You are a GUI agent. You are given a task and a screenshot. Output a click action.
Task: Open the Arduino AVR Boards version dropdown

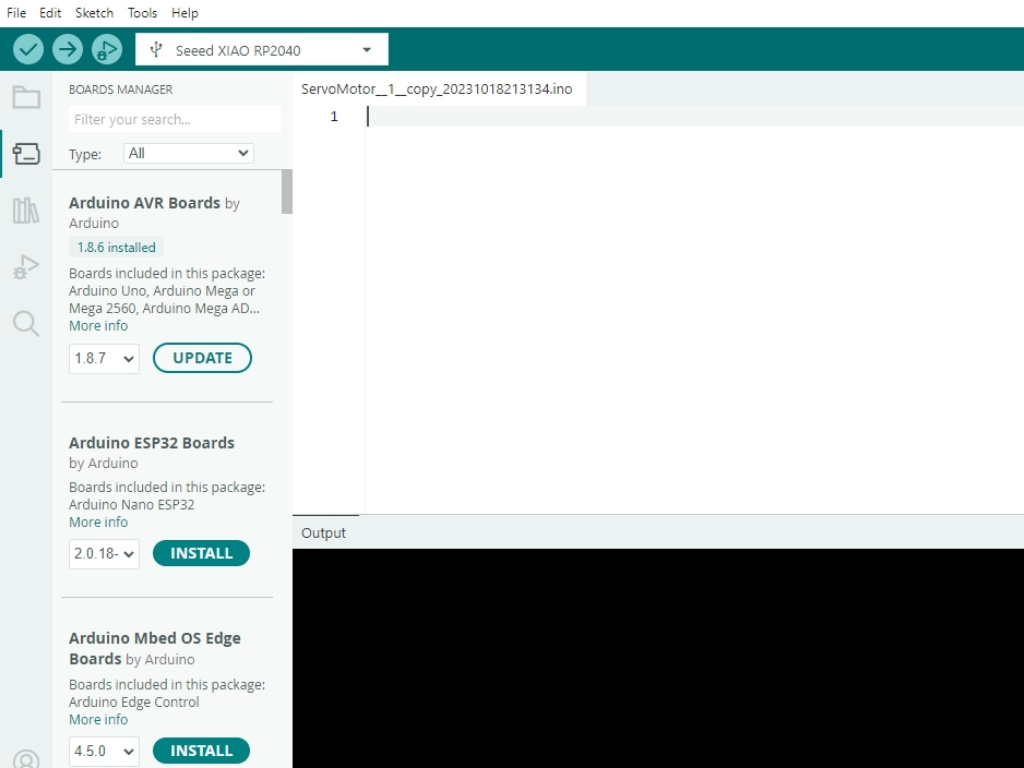(x=104, y=358)
